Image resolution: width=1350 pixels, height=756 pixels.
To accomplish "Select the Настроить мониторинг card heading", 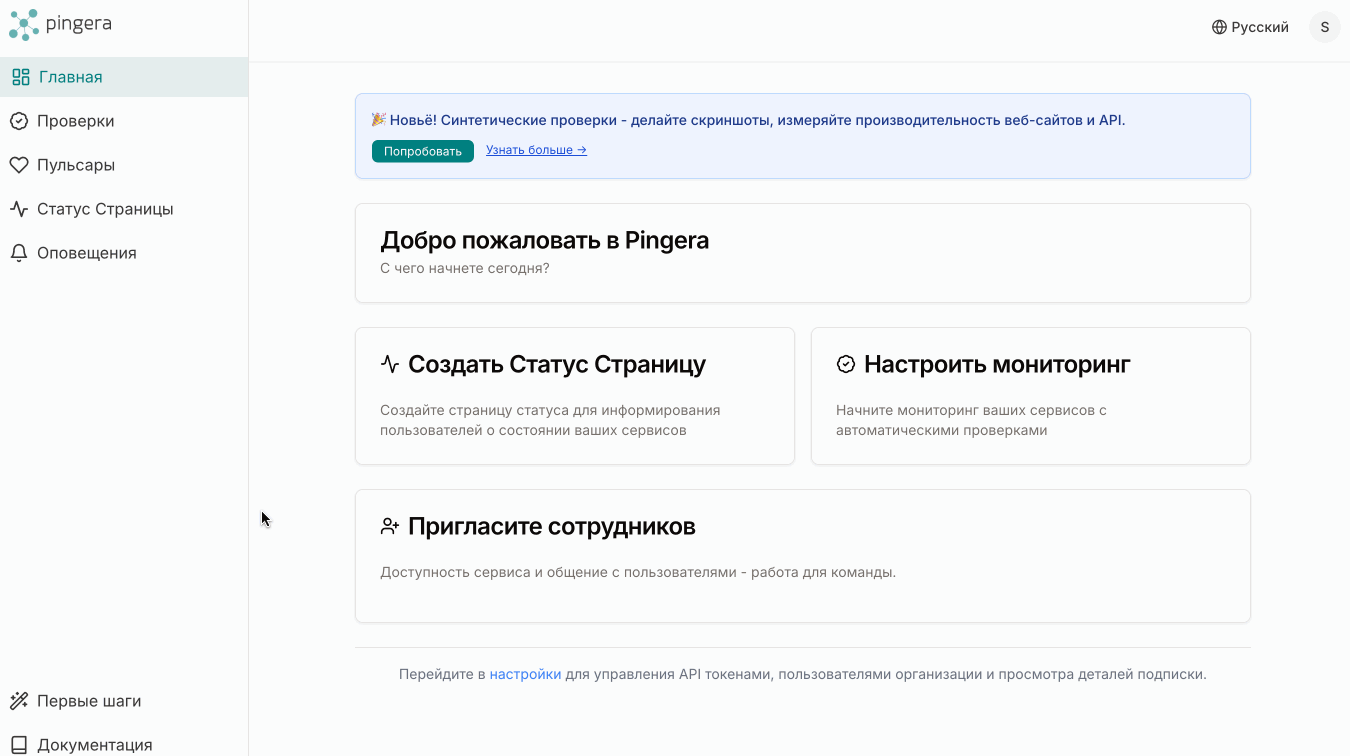I will (997, 364).
